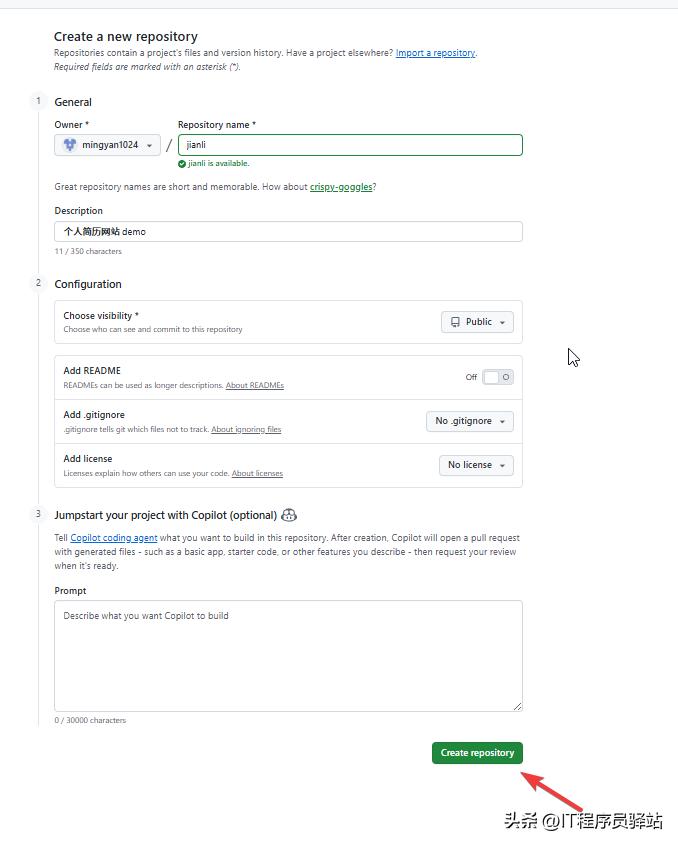The height and width of the screenshot is (845, 678).
Task: Click the Copilot icon beside Jumpstart heading
Action: coord(289,515)
